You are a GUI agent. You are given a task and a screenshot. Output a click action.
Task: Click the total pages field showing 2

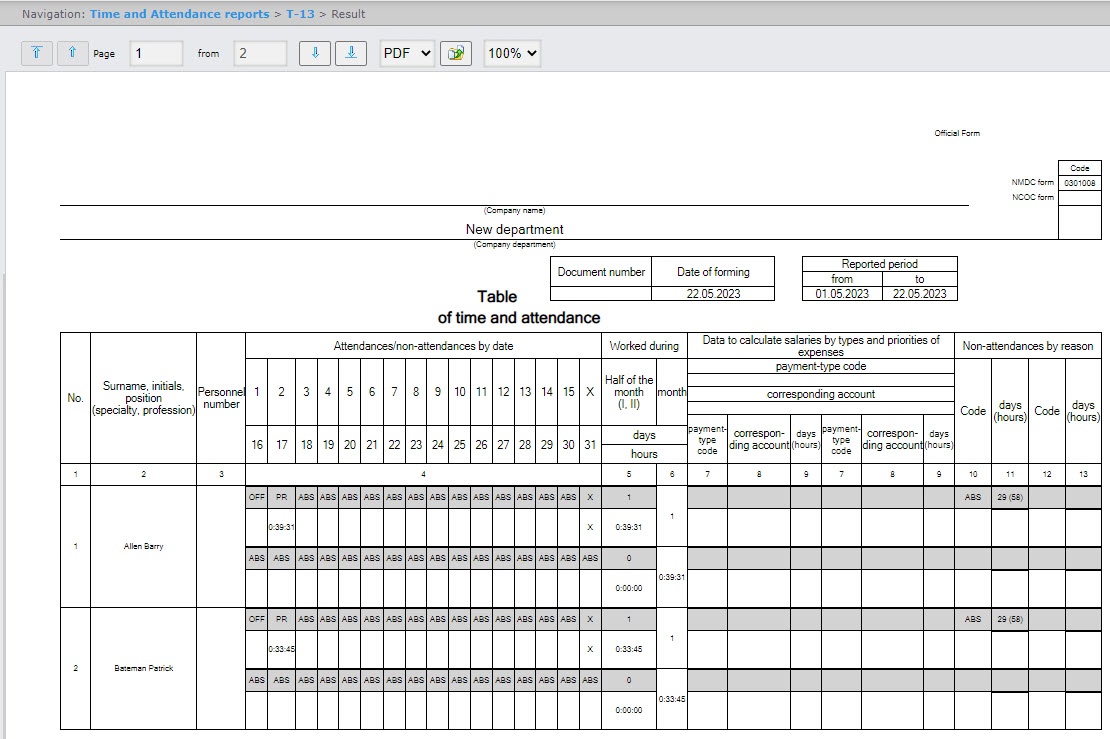click(x=260, y=53)
